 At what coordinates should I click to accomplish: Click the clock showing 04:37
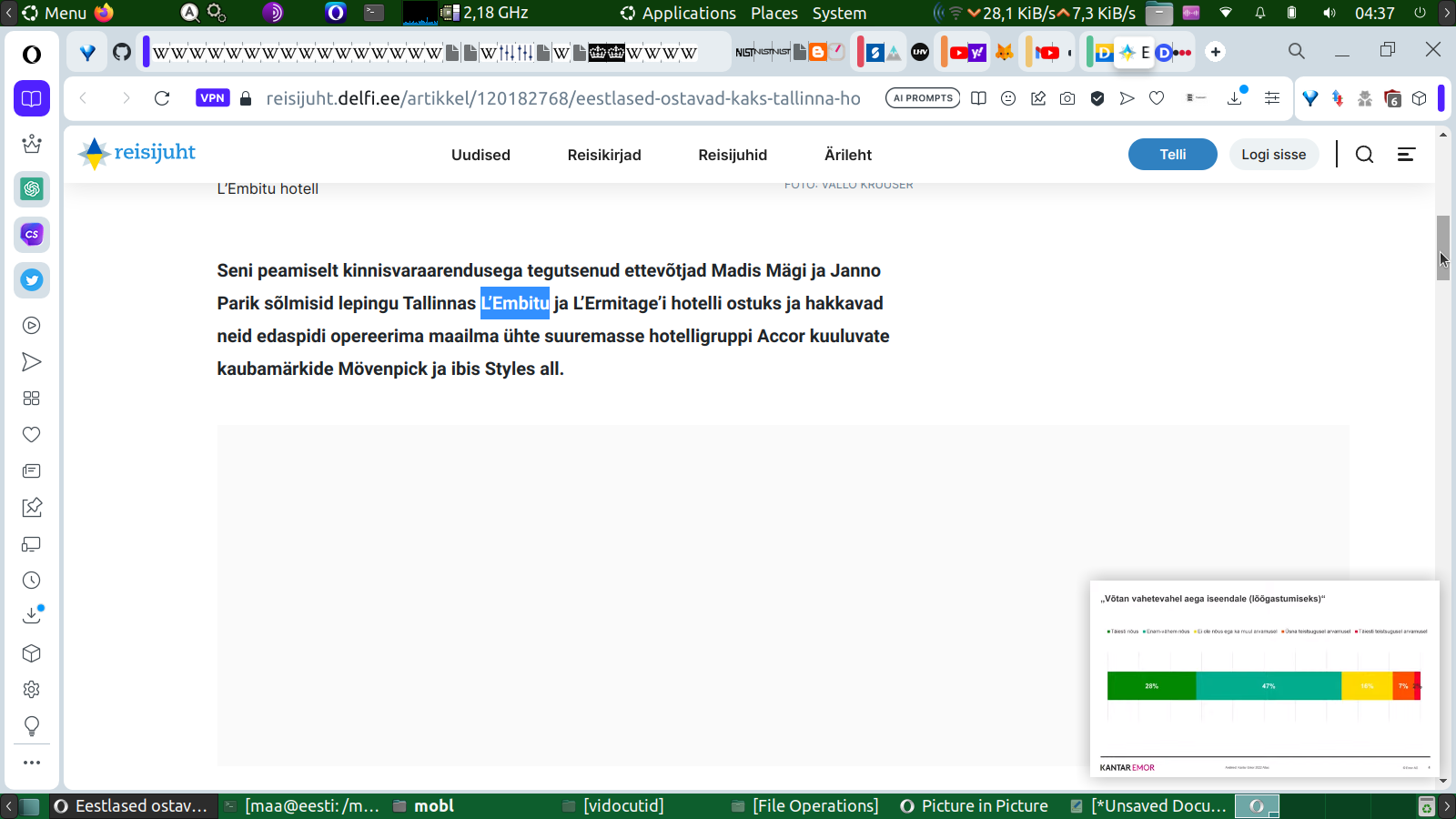(x=1374, y=13)
